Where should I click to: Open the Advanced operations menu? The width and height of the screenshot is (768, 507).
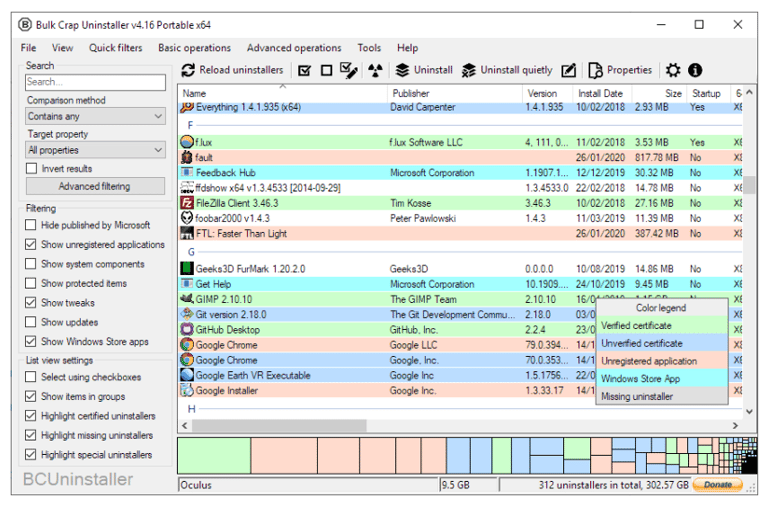[x=294, y=48]
